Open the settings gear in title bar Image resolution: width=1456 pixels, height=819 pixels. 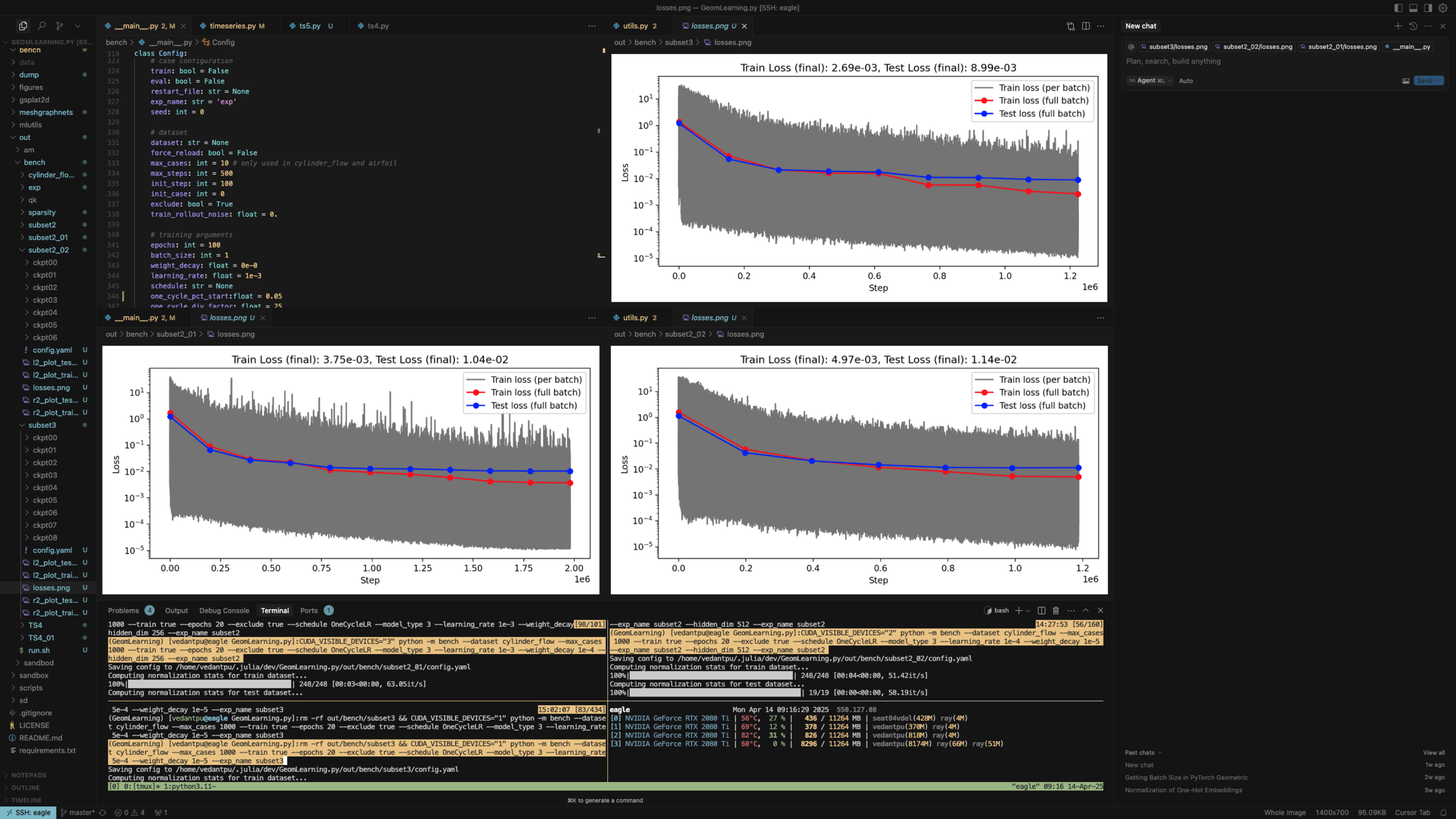point(1443,8)
